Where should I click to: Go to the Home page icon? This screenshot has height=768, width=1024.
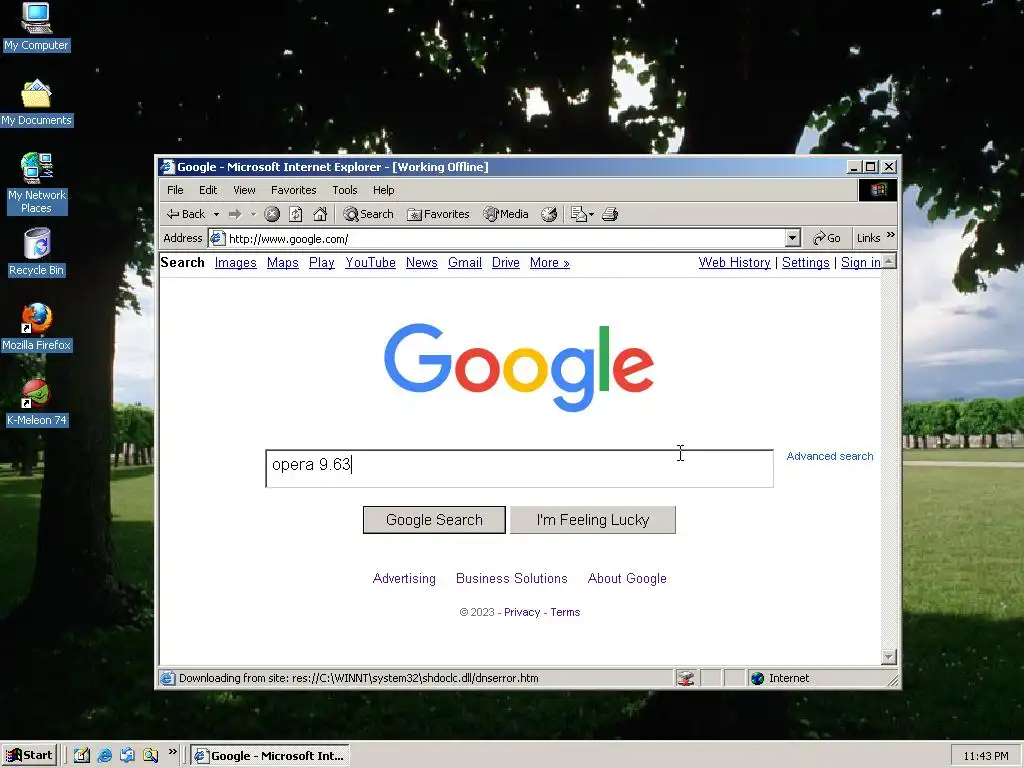point(320,214)
